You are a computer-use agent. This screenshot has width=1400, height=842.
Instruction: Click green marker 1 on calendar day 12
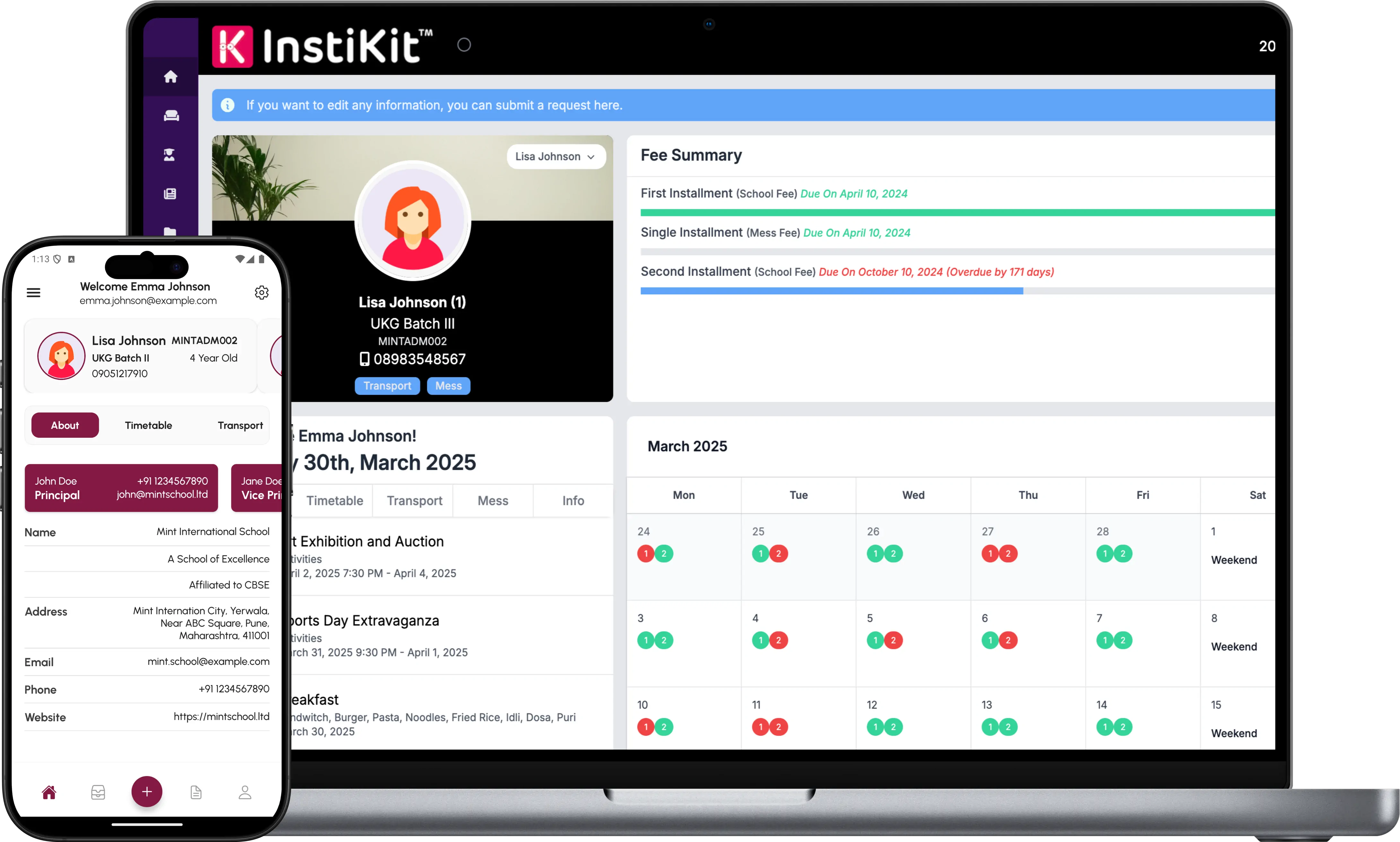click(876, 727)
